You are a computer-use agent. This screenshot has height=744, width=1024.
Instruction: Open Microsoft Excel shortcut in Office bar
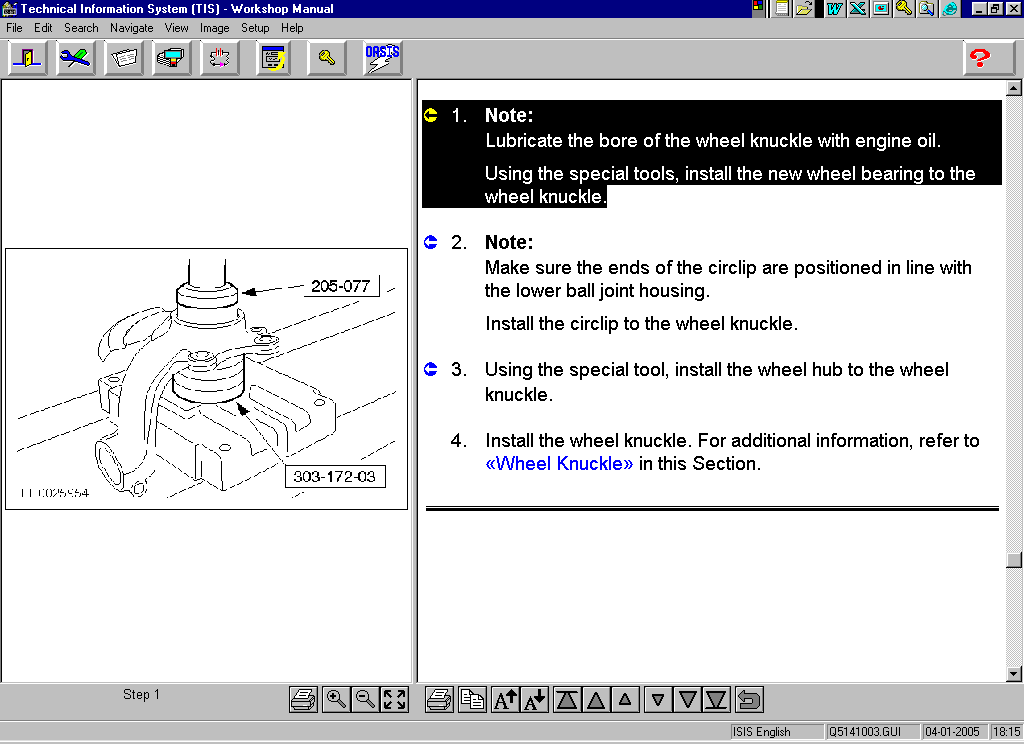click(857, 8)
